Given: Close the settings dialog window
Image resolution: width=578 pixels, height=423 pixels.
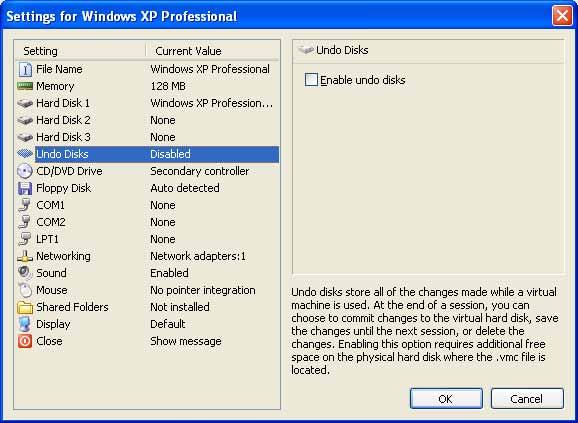Looking at the screenshot, I should click(x=562, y=16).
